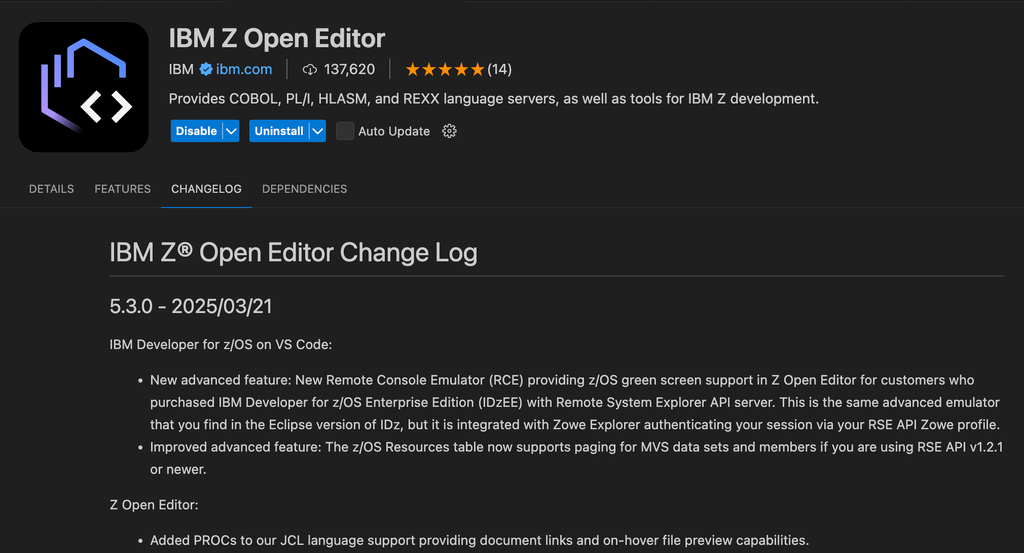Click the five-star rating stars
1024x553 pixels.
coord(445,69)
